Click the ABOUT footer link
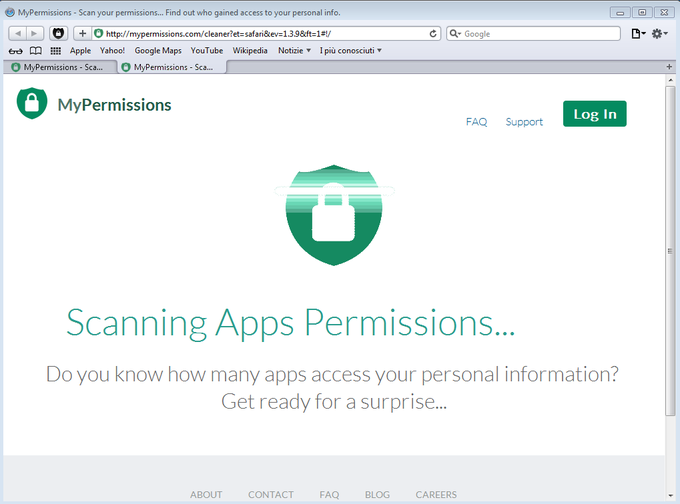Viewport: 680px width, 504px height. click(206, 494)
